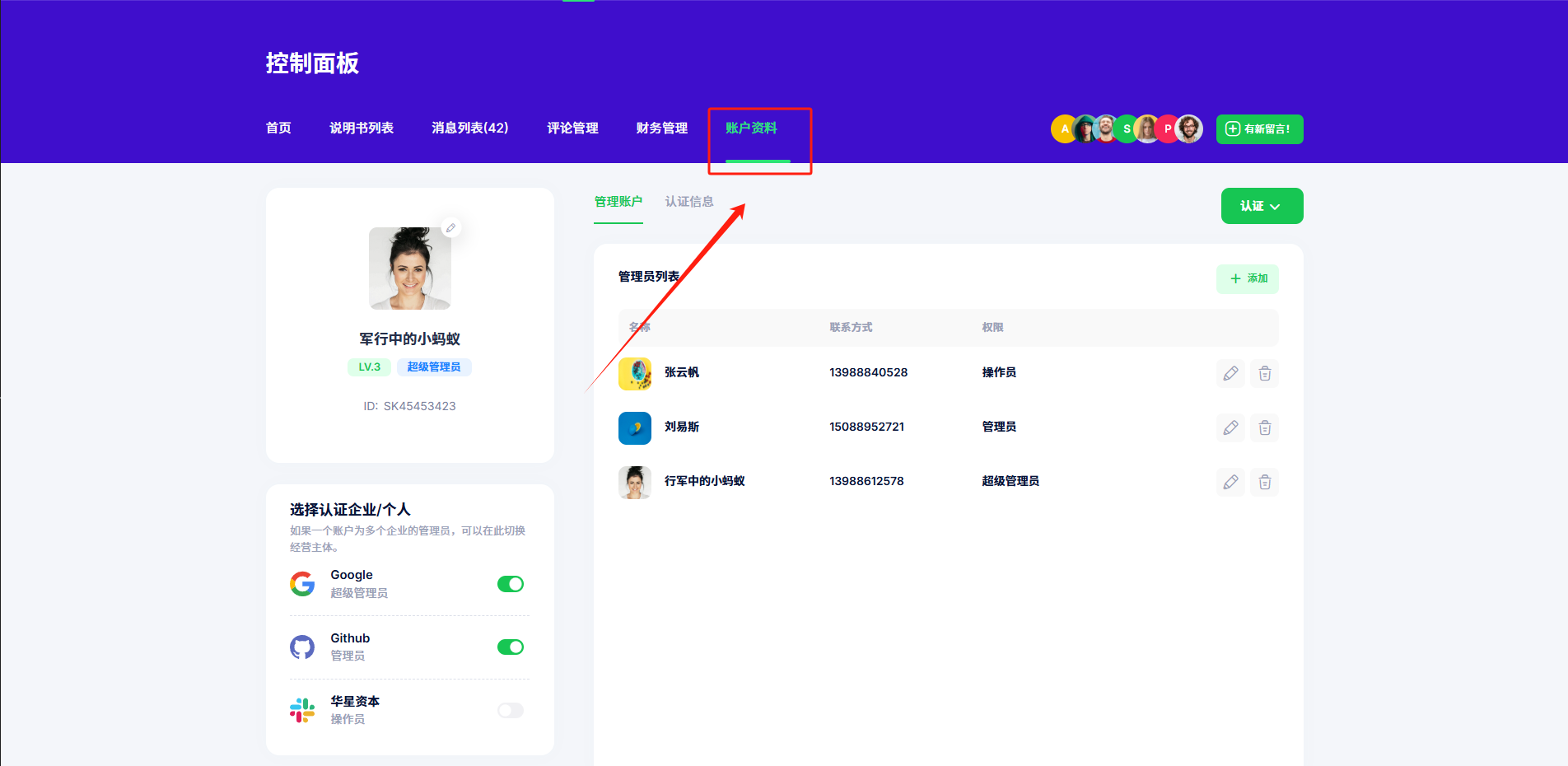The width and height of the screenshot is (1568, 766).
Task: Click the pencil icon on profile photo
Action: click(x=450, y=228)
